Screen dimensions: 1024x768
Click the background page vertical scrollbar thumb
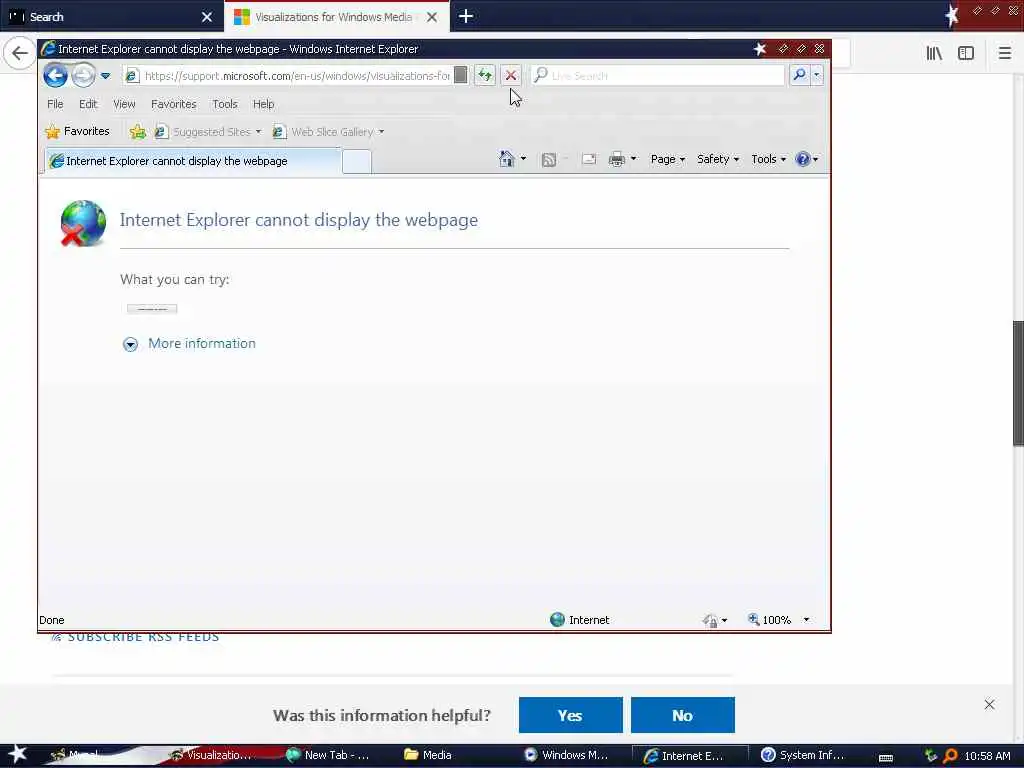[1018, 383]
